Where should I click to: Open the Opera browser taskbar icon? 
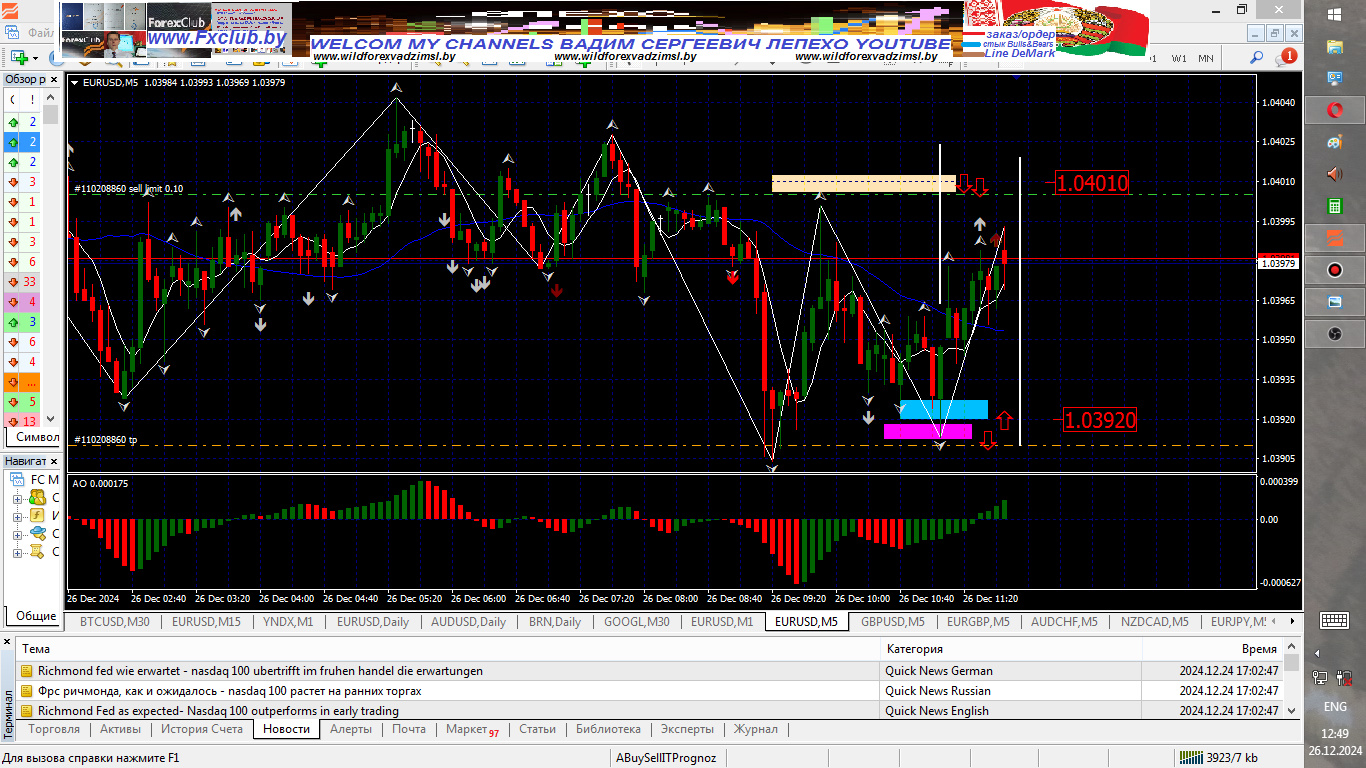coord(1334,109)
